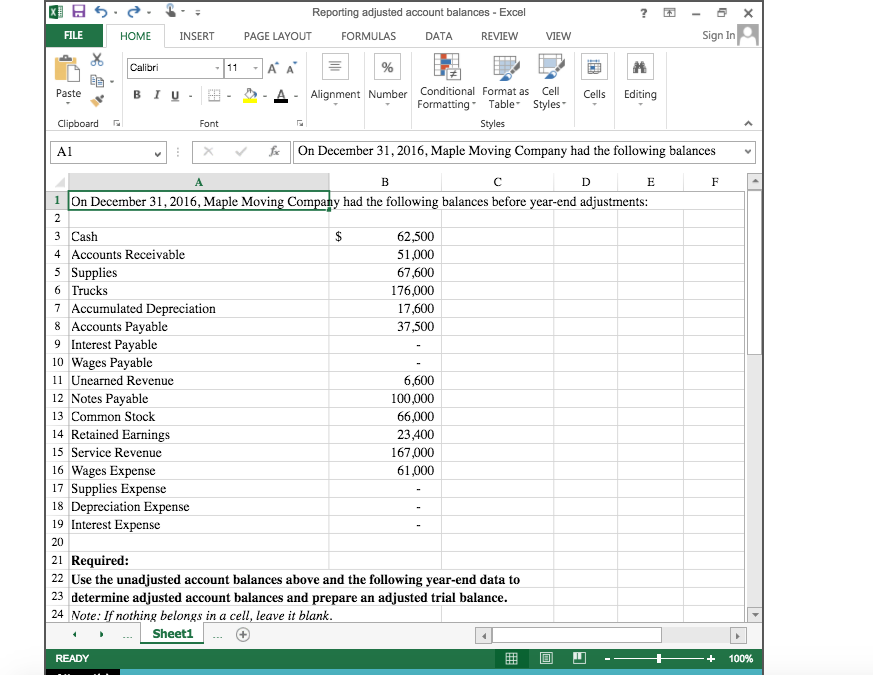The height and width of the screenshot is (675, 873).
Task: Toggle bold formatting
Action: point(136,95)
